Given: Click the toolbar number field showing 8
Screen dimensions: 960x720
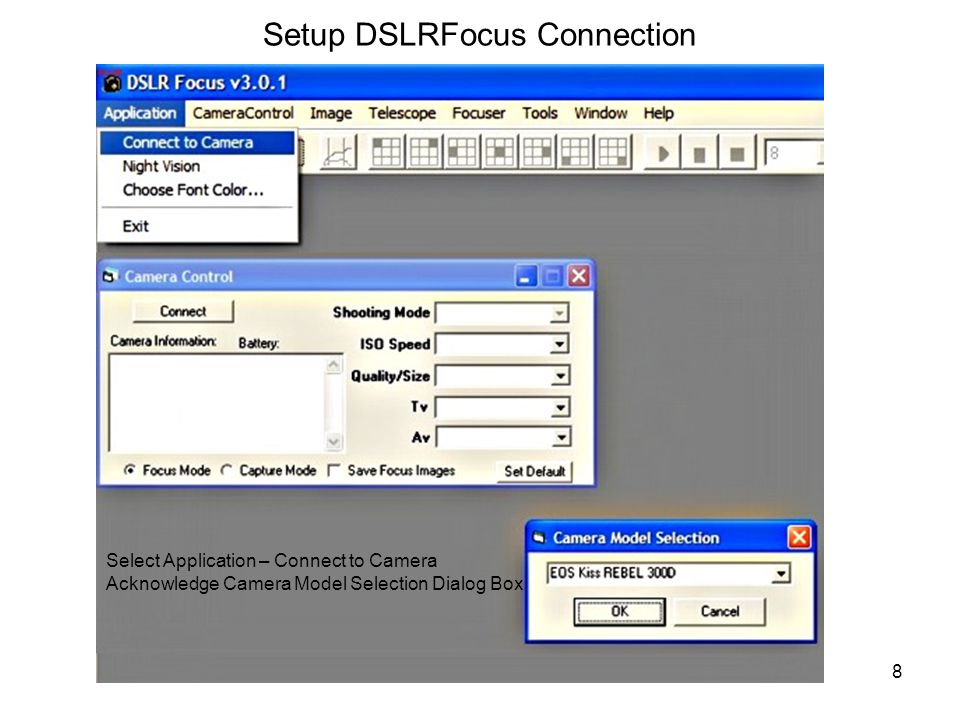Looking at the screenshot, I should [792, 153].
